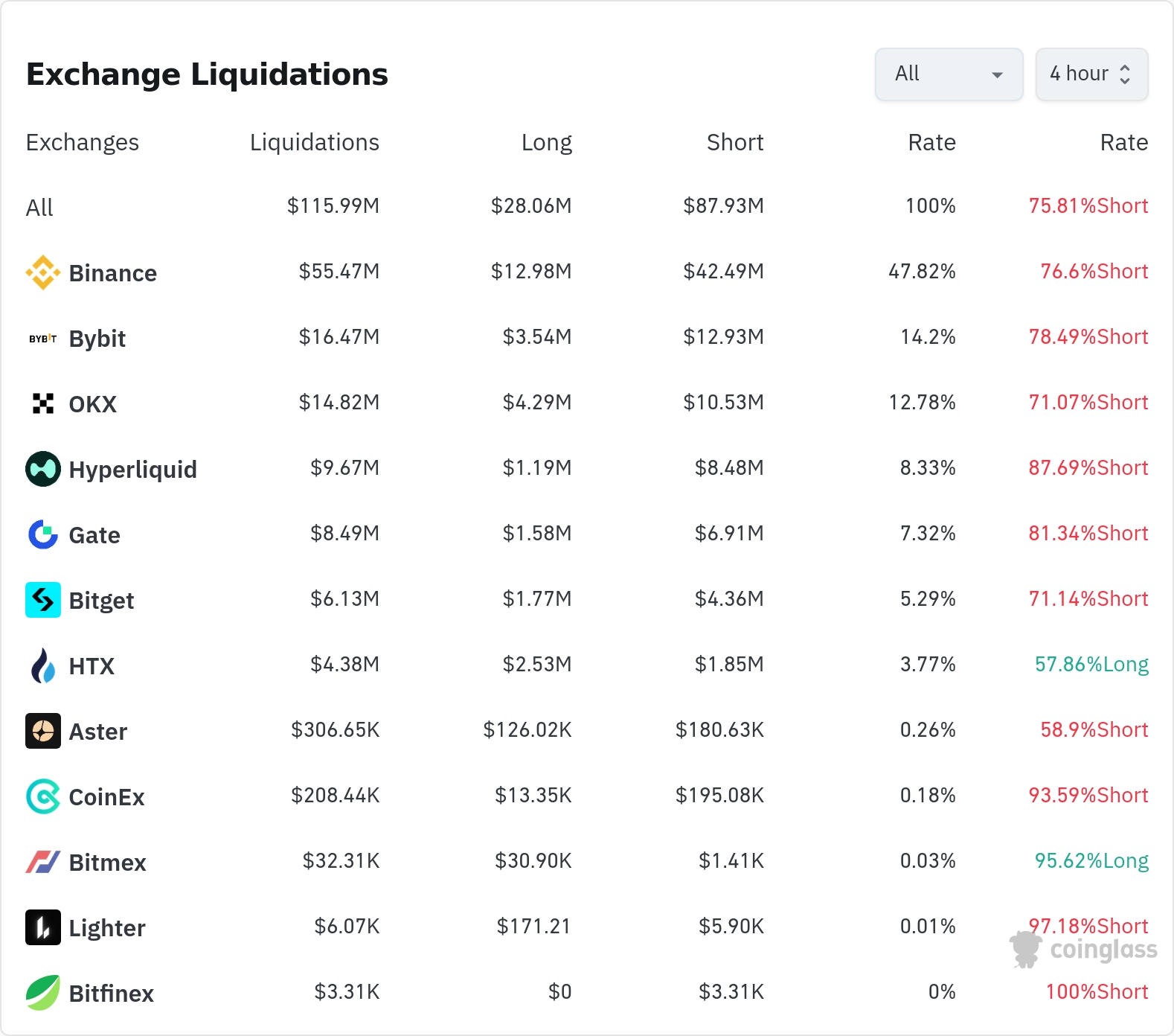Click the OKX checkered logo icon
Viewport: 1174px width, 1036px height.
click(43, 403)
